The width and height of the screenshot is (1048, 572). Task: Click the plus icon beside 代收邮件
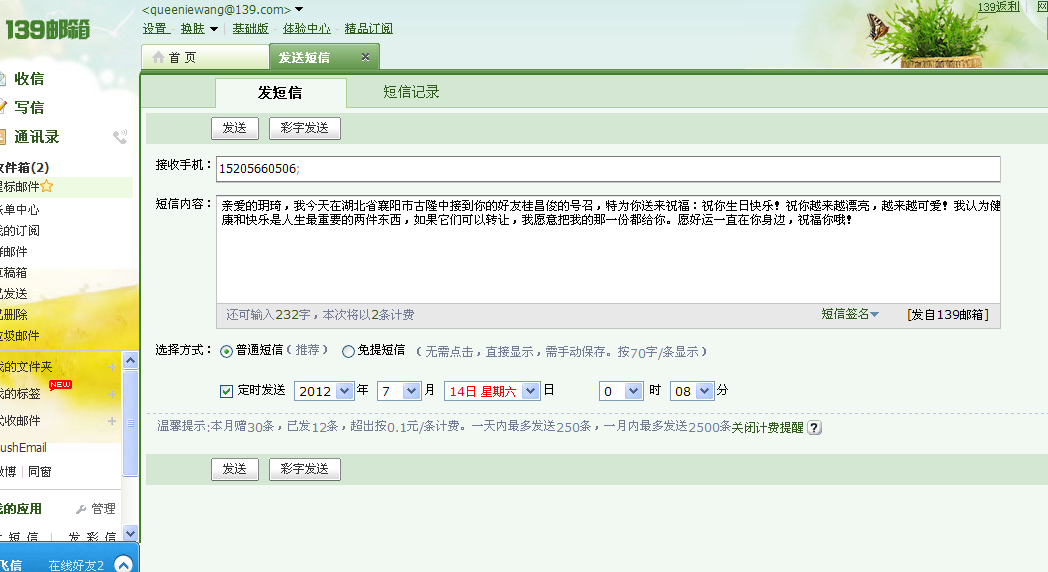pos(112,421)
